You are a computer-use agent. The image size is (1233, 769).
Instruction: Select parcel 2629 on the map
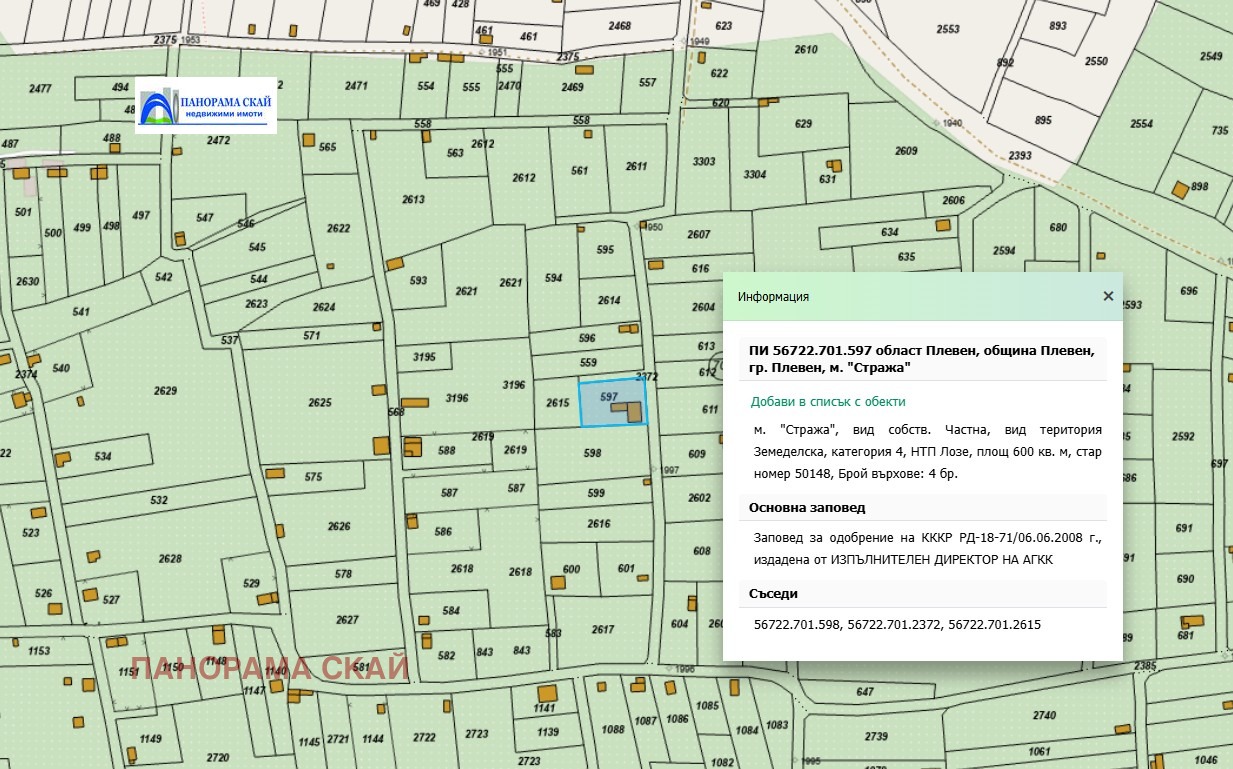point(165,390)
